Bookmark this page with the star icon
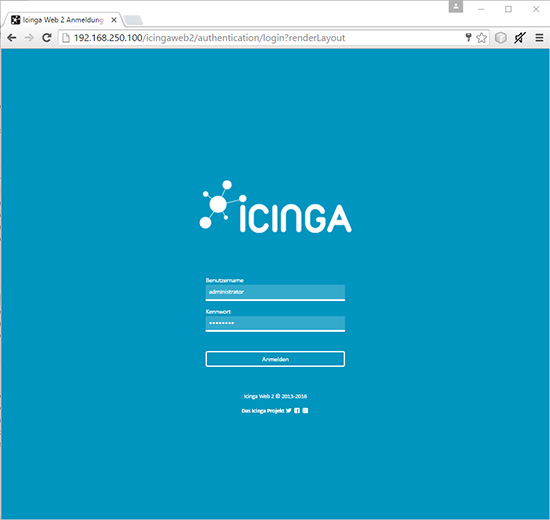This screenshot has height=520, width=550. click(482, 38)
